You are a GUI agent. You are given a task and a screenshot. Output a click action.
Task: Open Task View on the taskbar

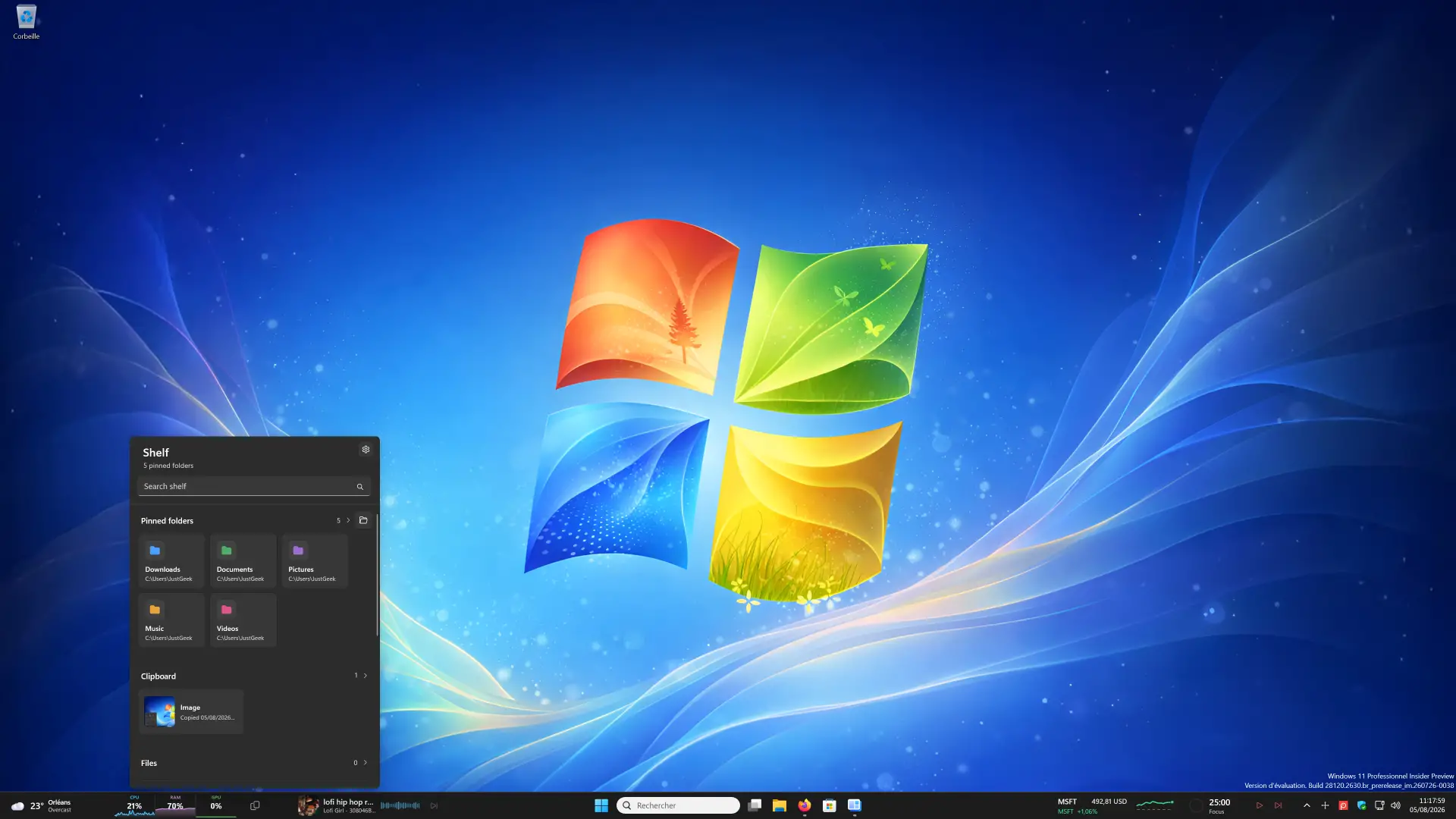pyautogui.click(x=755, y=805)
